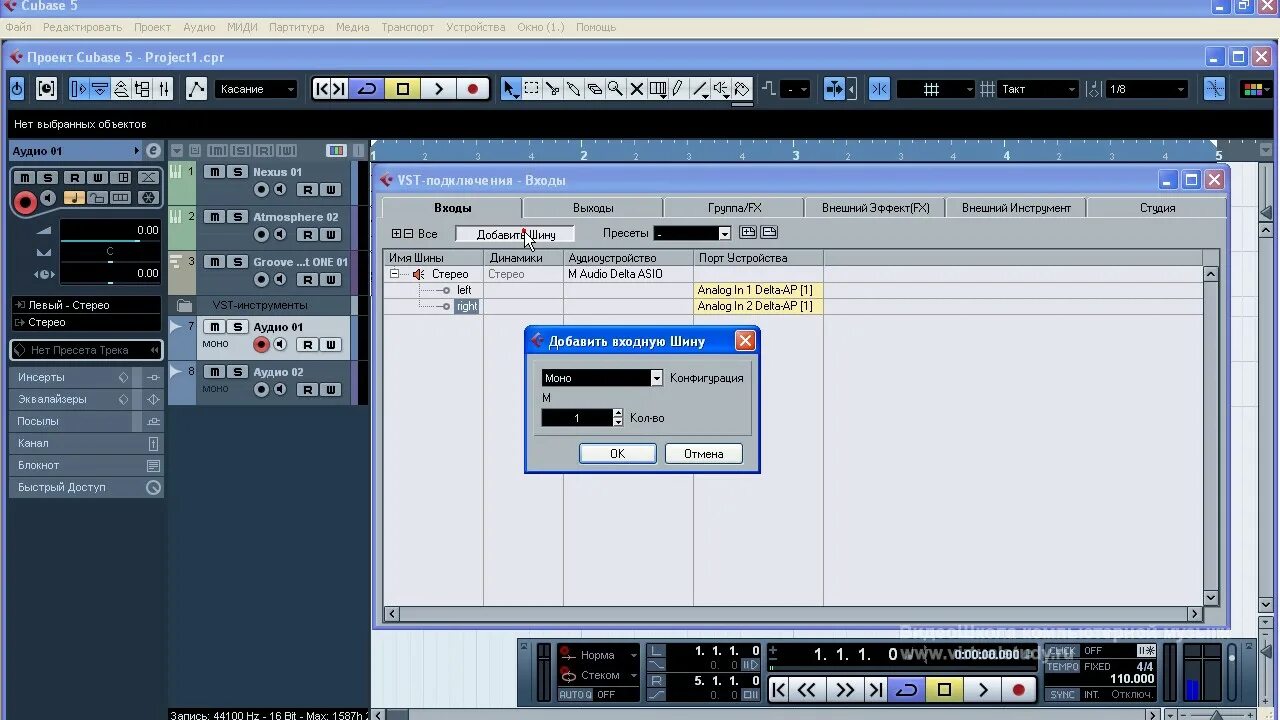Viewport: 1280px width, 720px height.
Task: Open the Mixer from toolbar
Action: (163, 89)
